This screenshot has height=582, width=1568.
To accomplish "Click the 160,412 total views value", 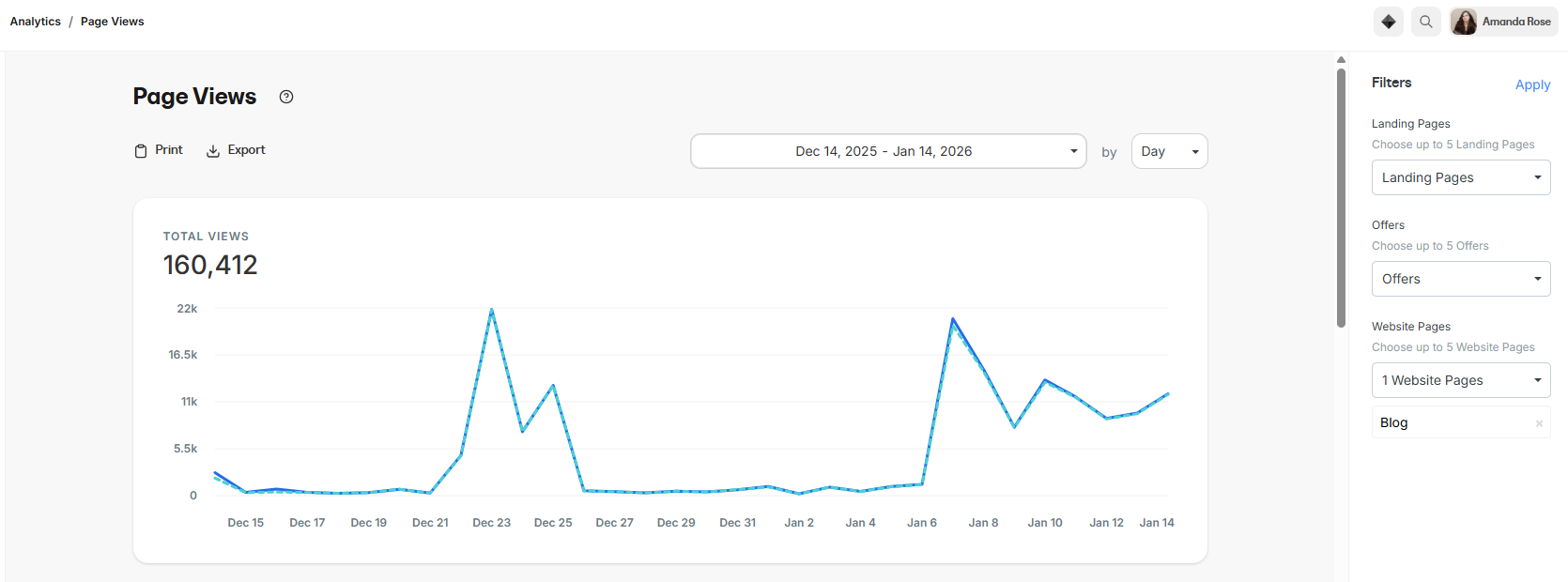I will 210,266.
